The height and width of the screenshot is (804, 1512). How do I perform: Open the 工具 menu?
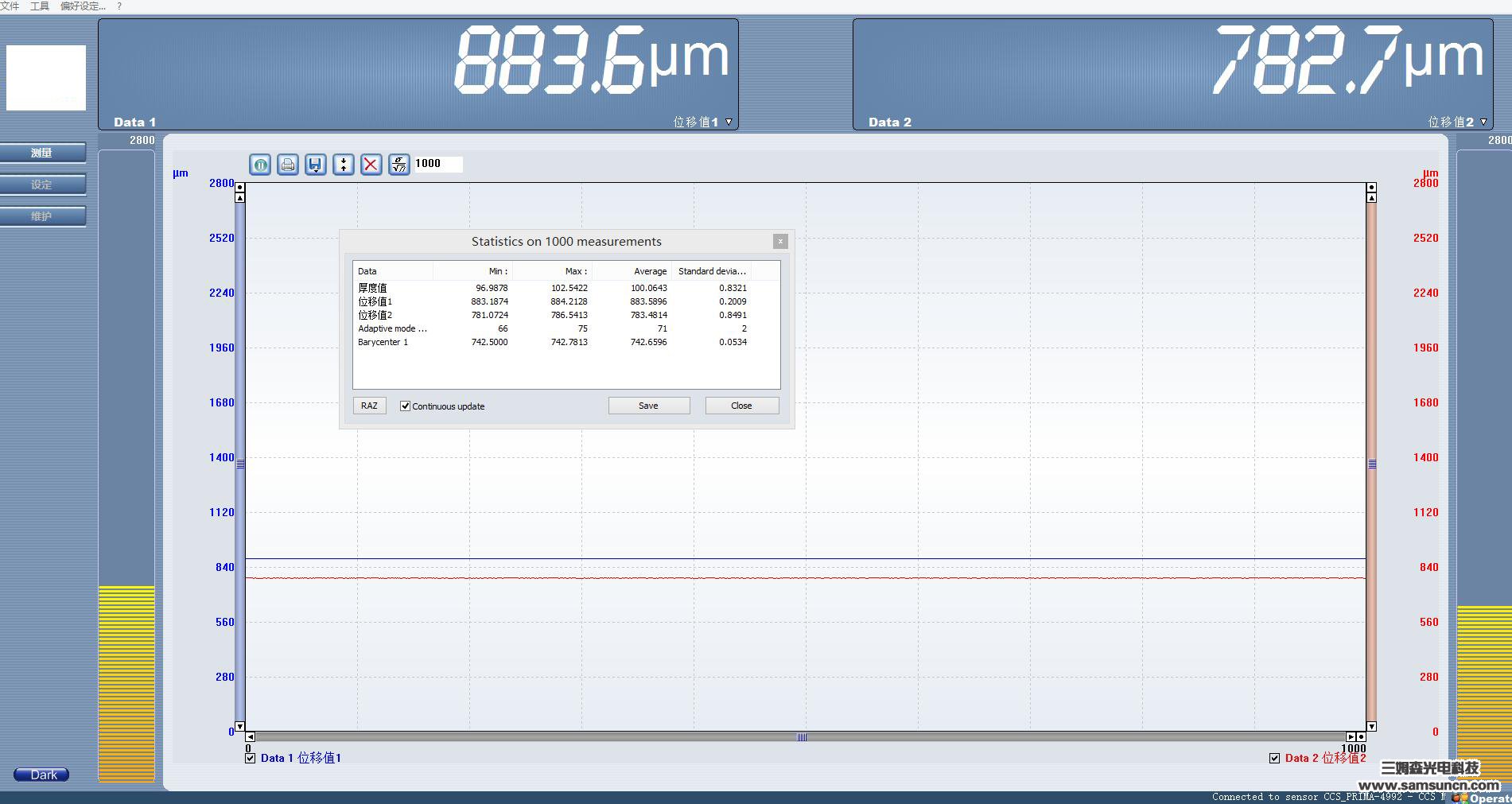click(40, 6)
